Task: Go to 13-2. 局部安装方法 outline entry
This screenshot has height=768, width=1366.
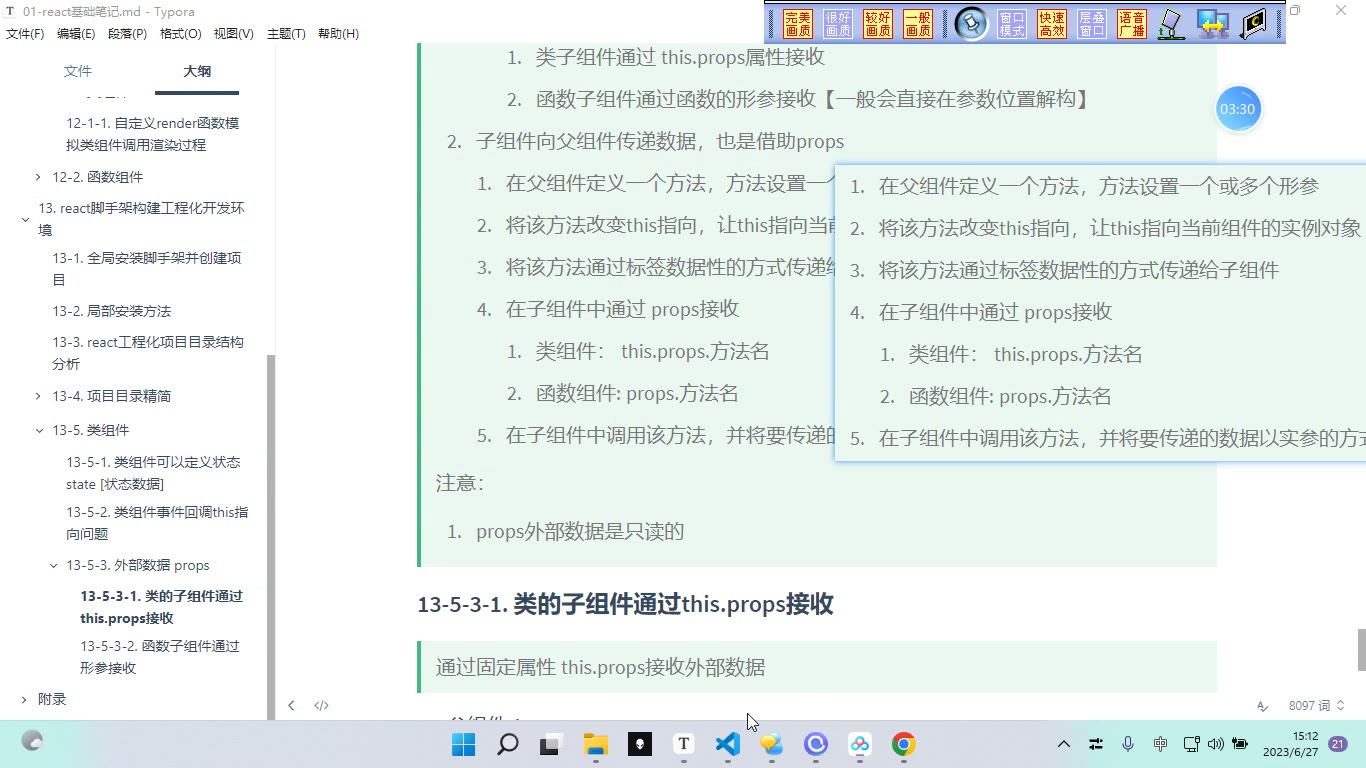Action: pos(112,311)
